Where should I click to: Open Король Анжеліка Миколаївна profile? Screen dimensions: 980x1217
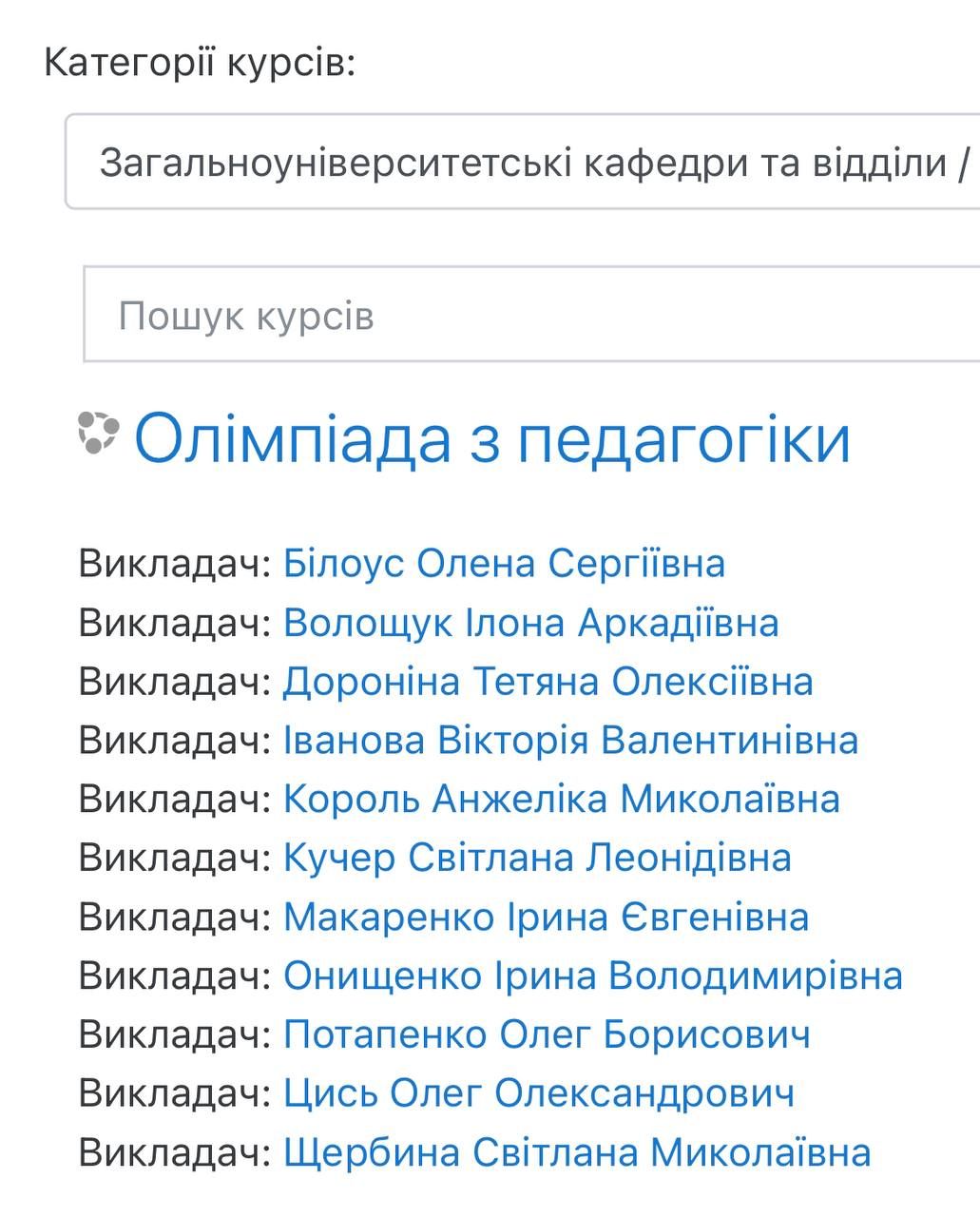coord(561,800)
